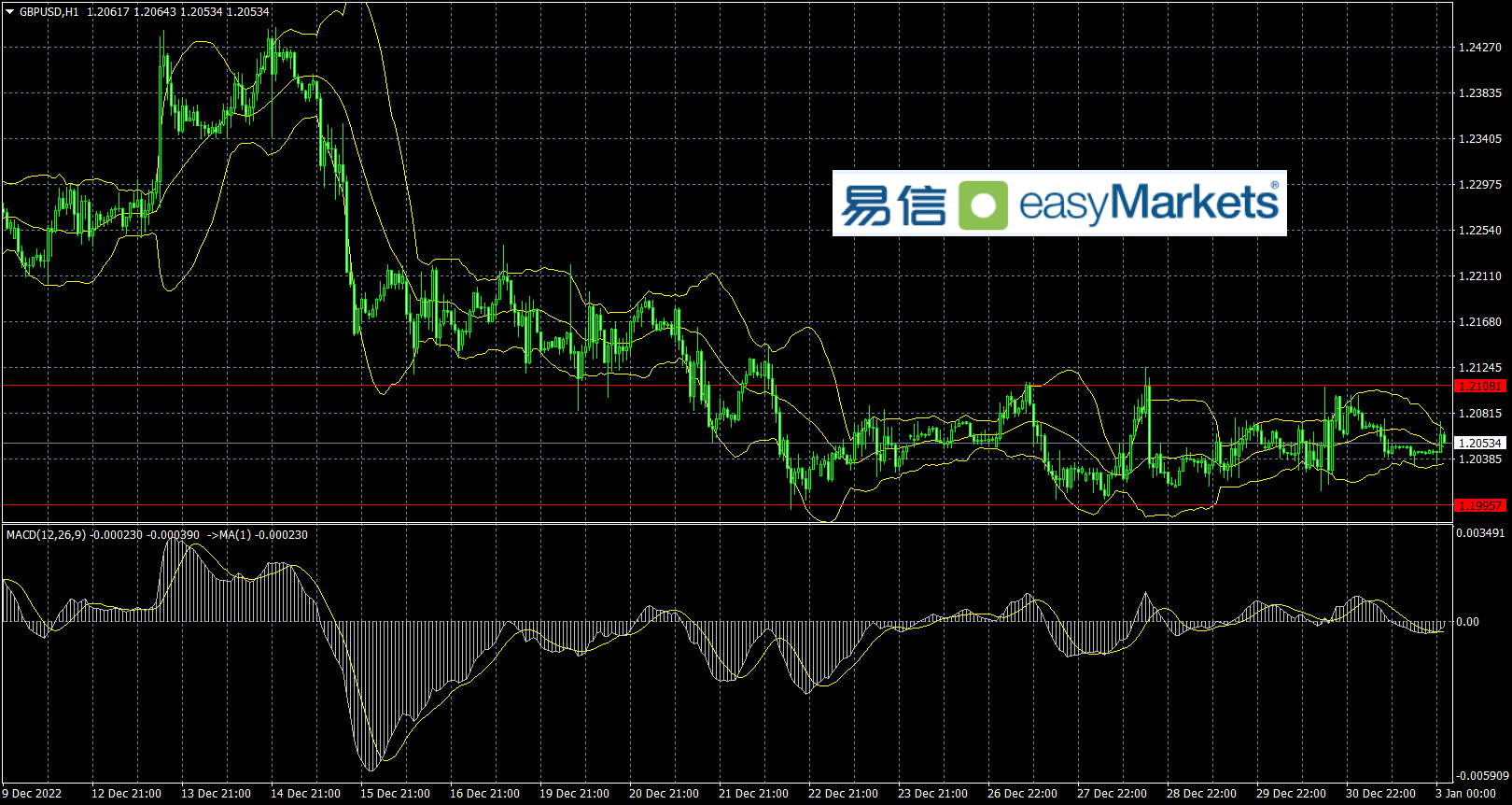
Task: Click the 21 Dec 21:00 time label
Action: tap(753, 794)
